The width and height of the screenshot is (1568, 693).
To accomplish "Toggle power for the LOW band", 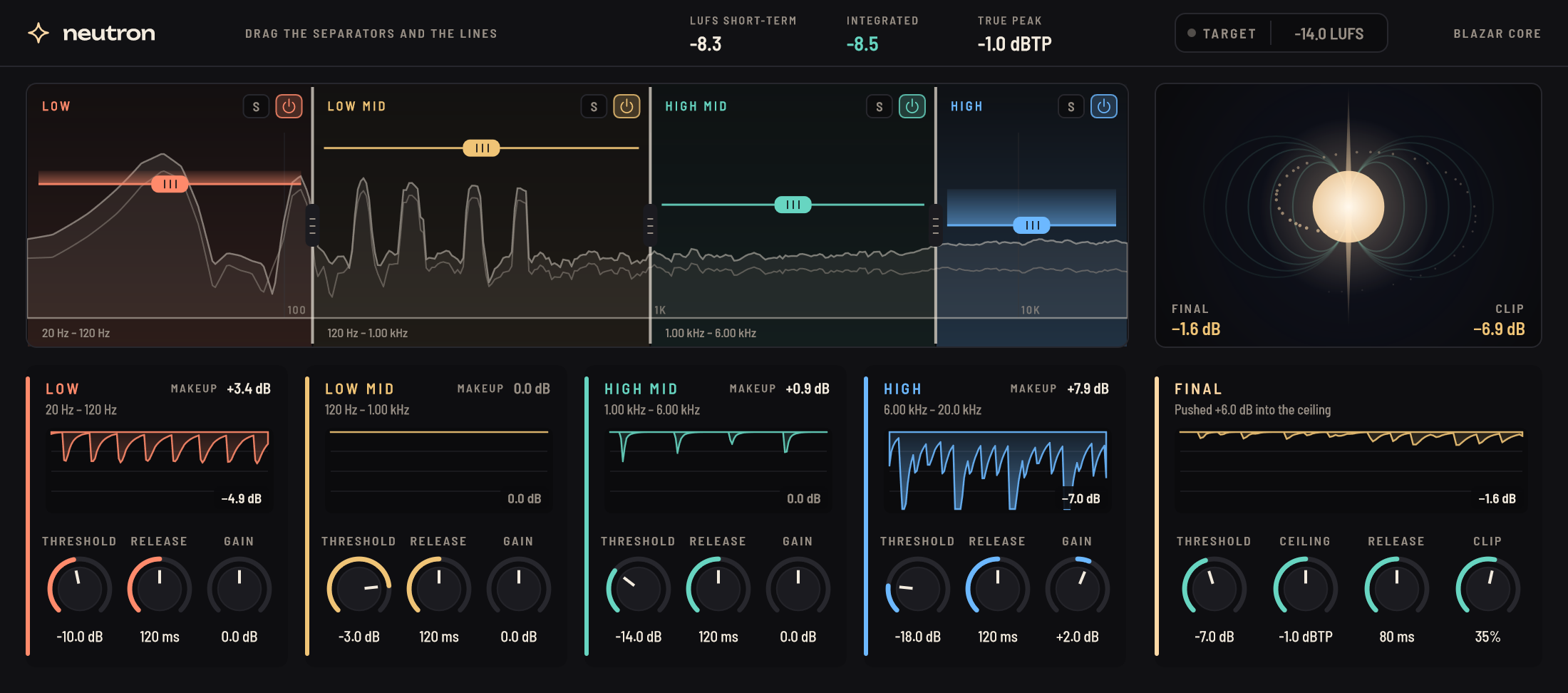I will point(289,106).
